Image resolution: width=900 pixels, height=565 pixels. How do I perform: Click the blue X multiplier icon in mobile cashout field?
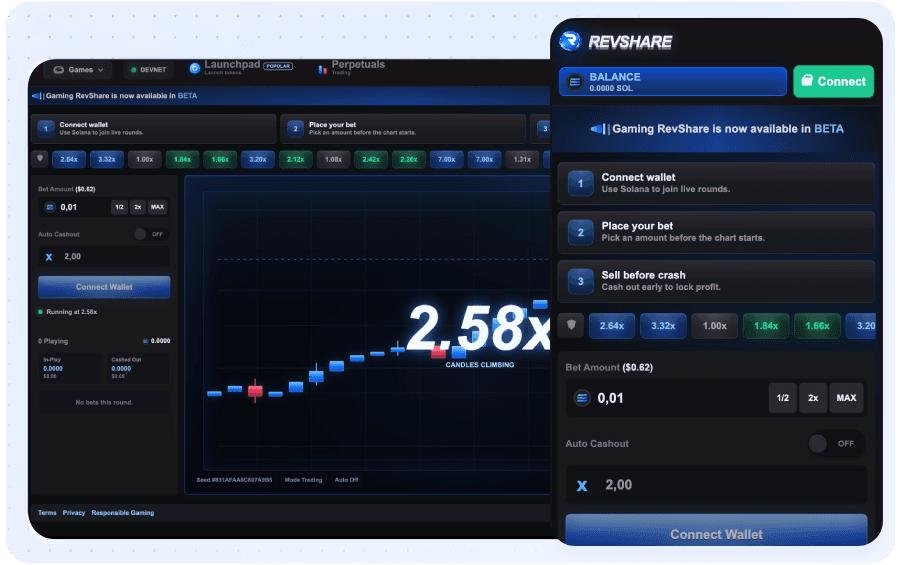point(582,486)
